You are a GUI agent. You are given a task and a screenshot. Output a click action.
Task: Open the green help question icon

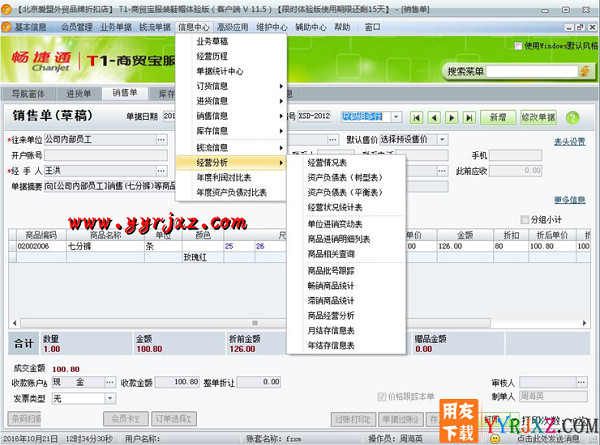click(572, 117)
